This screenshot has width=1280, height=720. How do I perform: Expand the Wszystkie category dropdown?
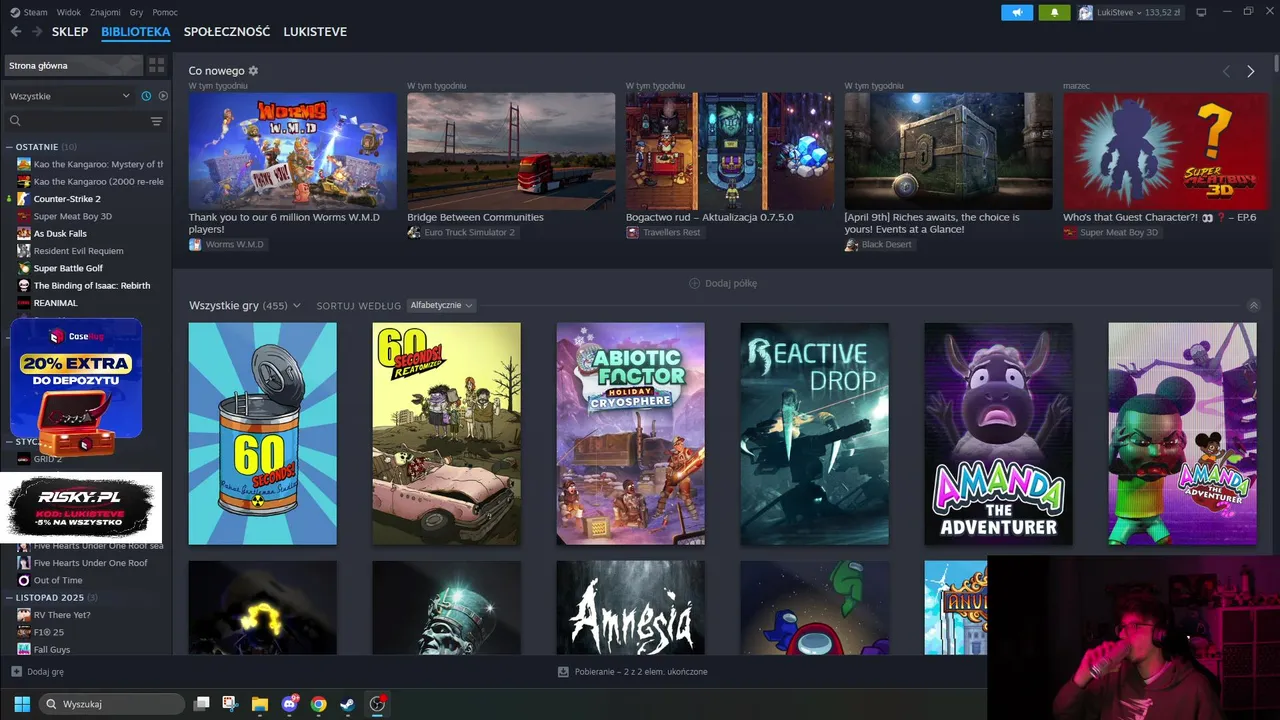(70, 96)
